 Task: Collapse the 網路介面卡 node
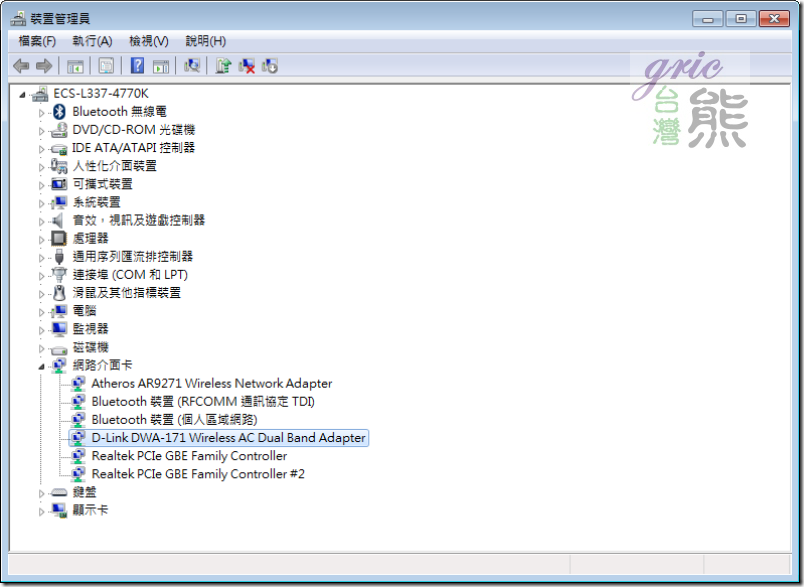[41, 366]
